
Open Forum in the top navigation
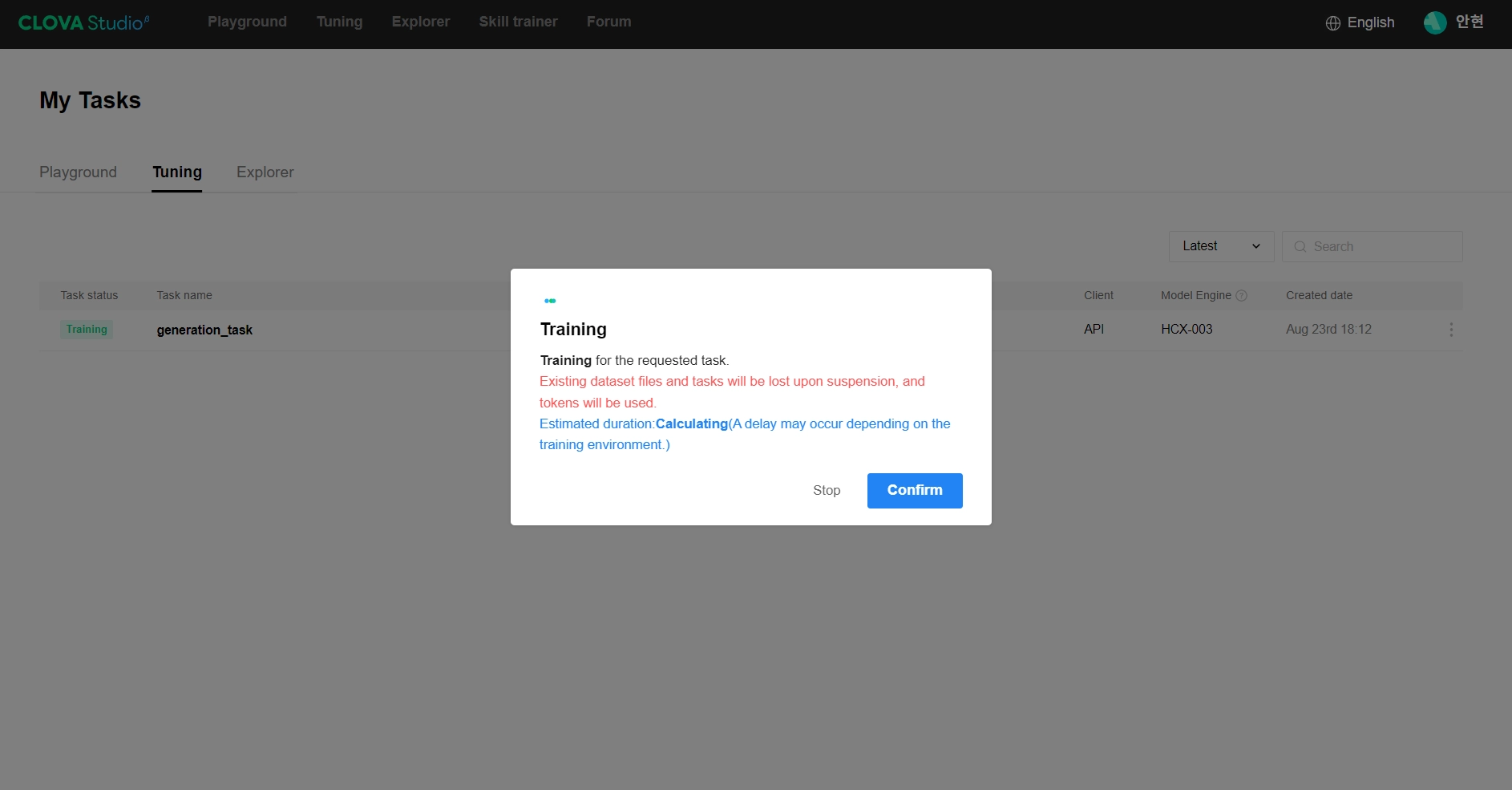(608, 22)
